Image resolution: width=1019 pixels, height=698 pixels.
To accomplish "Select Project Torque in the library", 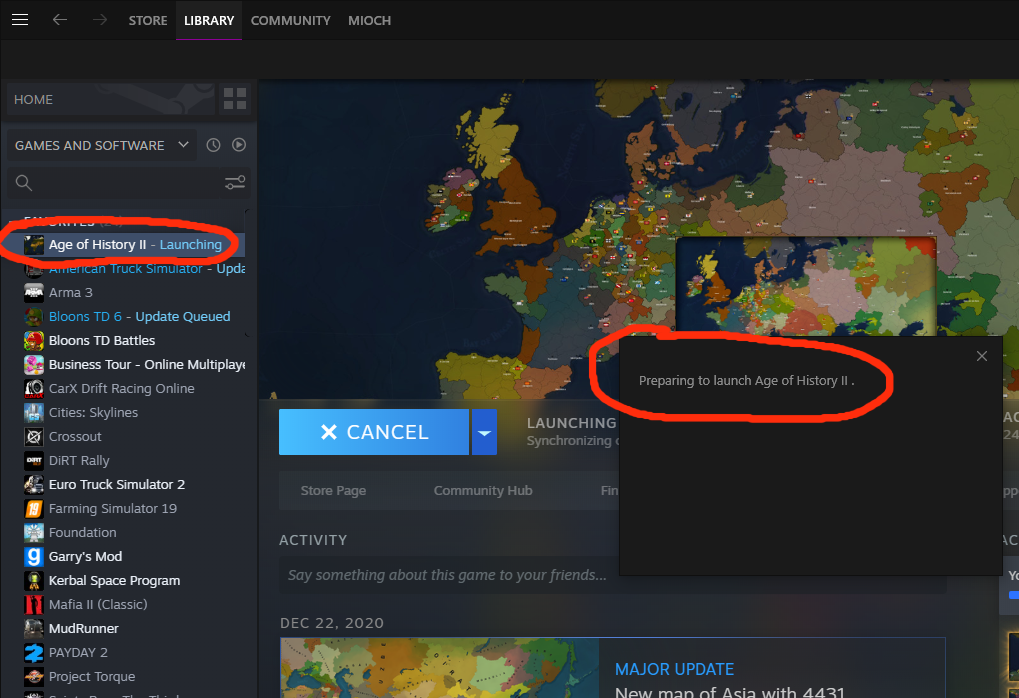I will pyautogui.click(x=92, y=677).
